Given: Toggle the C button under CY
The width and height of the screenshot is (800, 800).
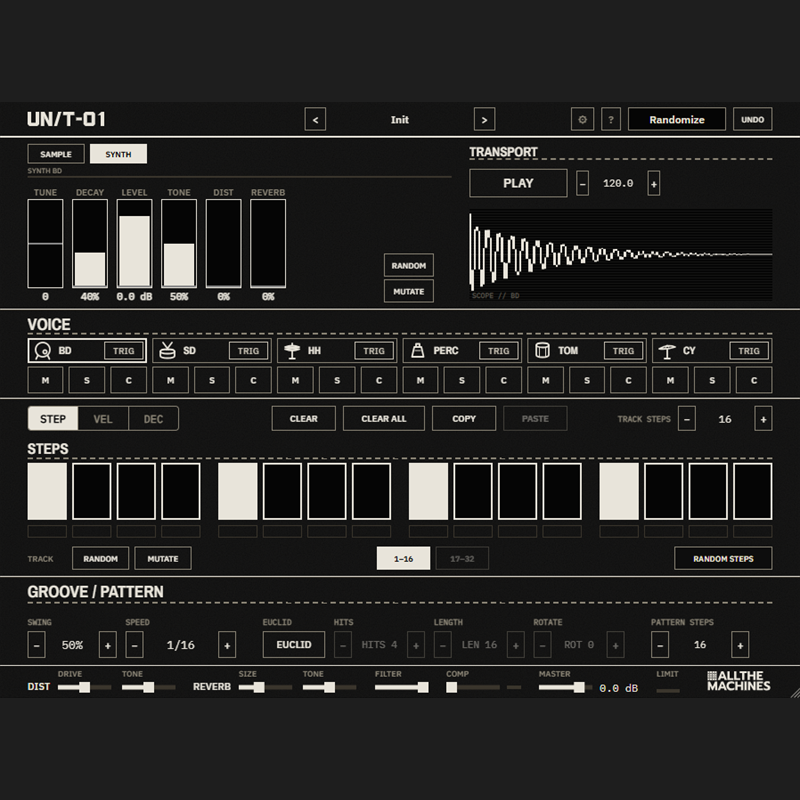Looking at the screenshot, I should (754, 380).
